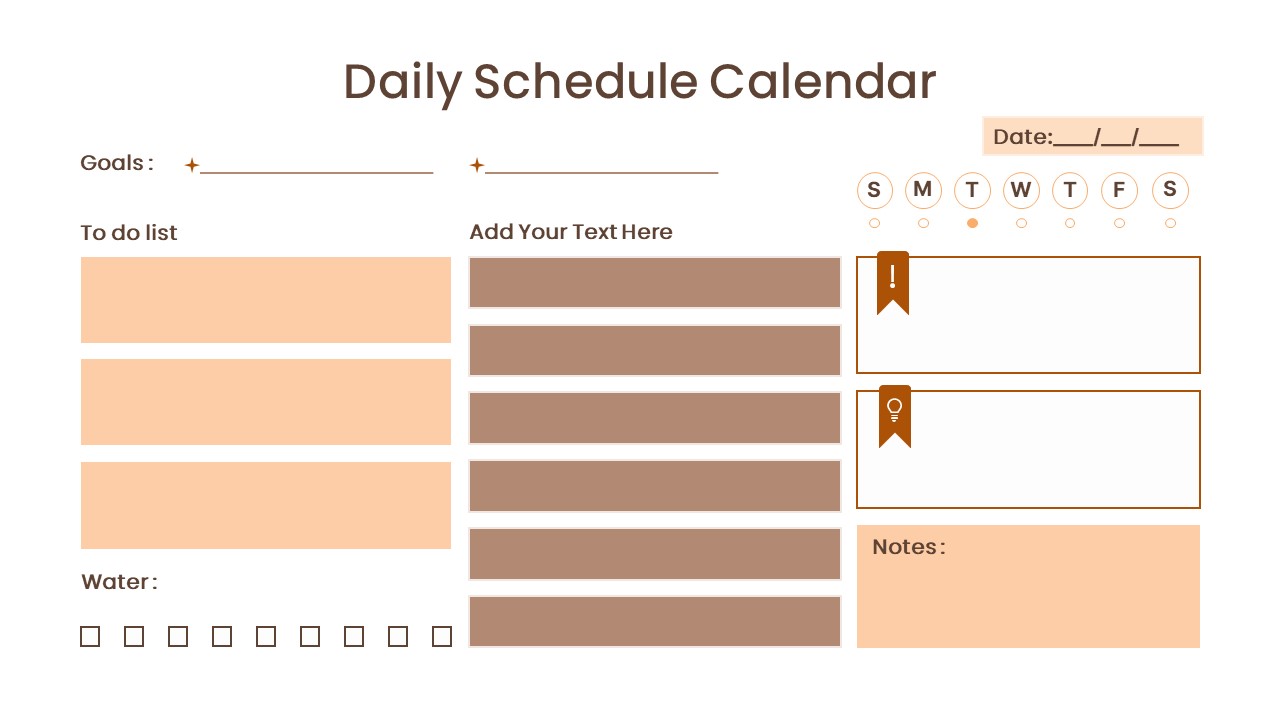Image resolution: width=1280 pixels, height=720 pixels.
Task: Check the first Water checkbox
Action: [x=90, y=636]
